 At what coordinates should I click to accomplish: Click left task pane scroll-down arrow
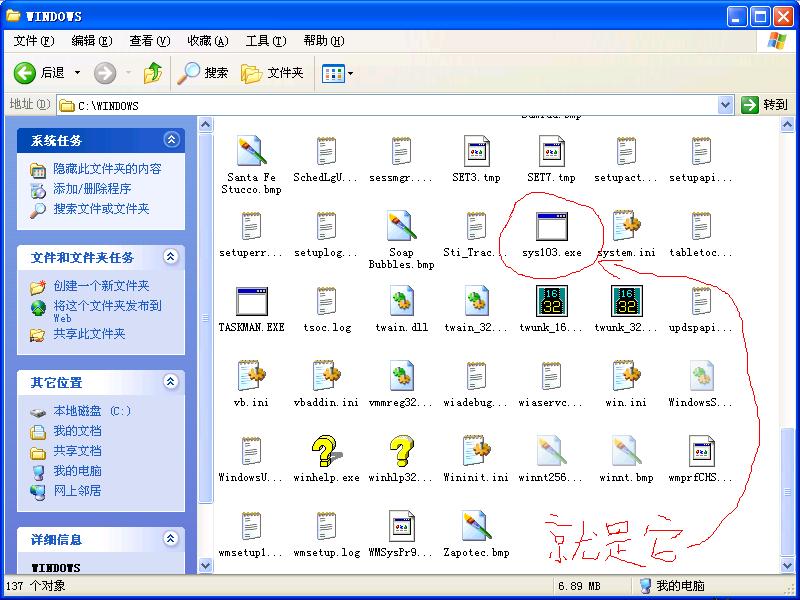coord(205,565)
